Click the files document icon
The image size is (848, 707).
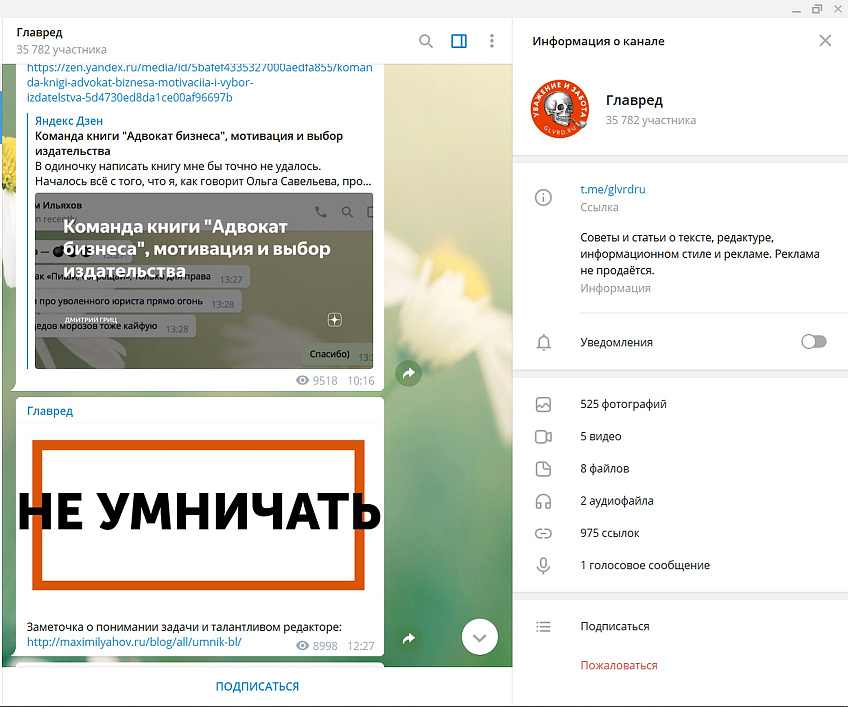pos(544,469)
